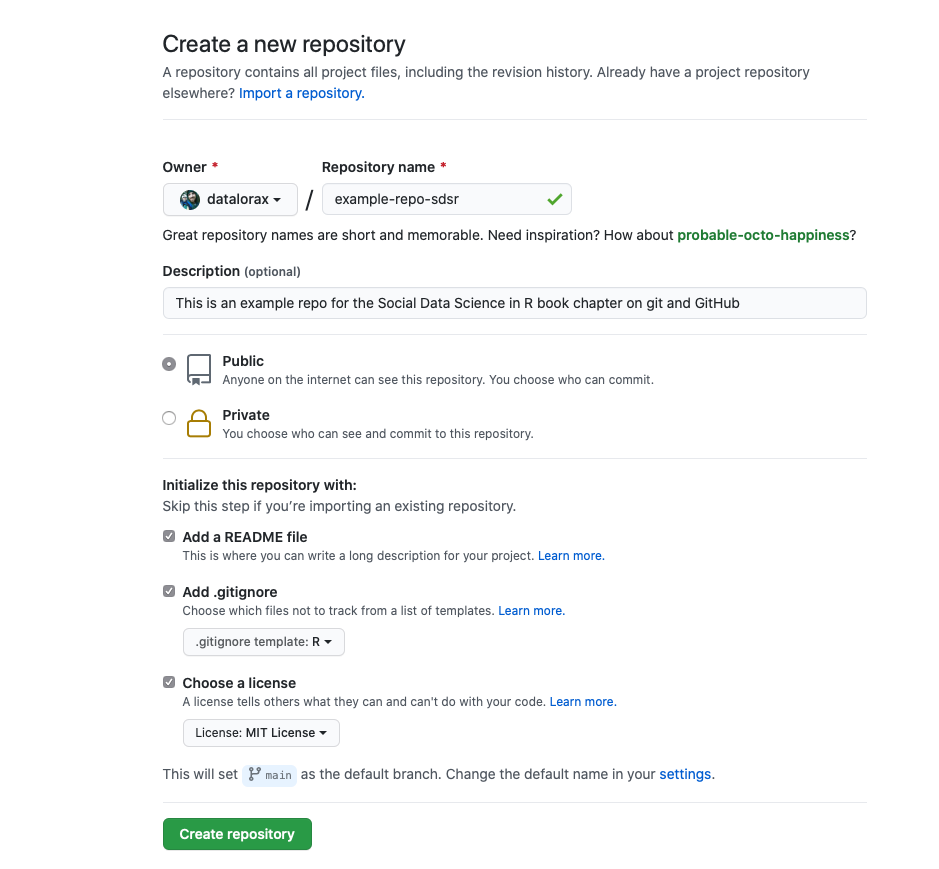The height and width of the screenshot is (869, 939).
Task: Expand the .gitignore template: R dropdown
Action: (263, 641)
